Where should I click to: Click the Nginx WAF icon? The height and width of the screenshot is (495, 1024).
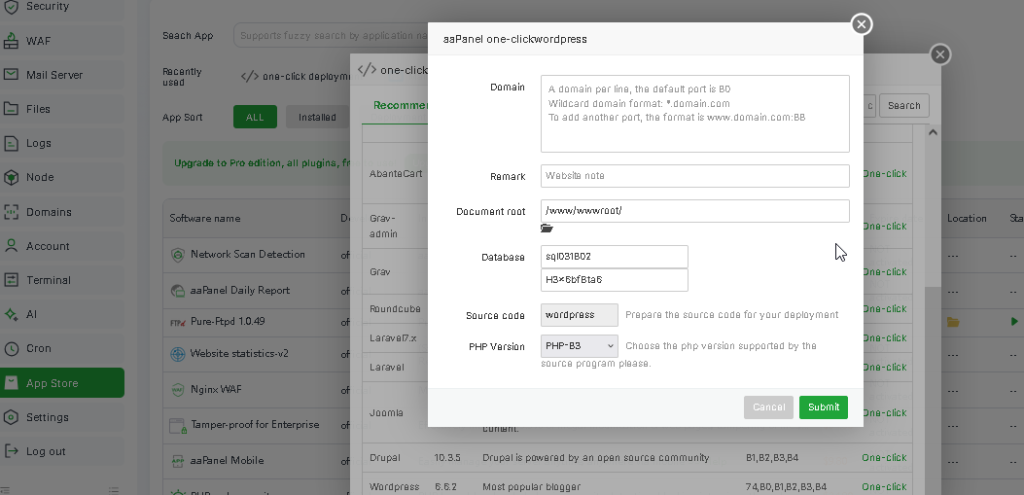click(177, 390)
